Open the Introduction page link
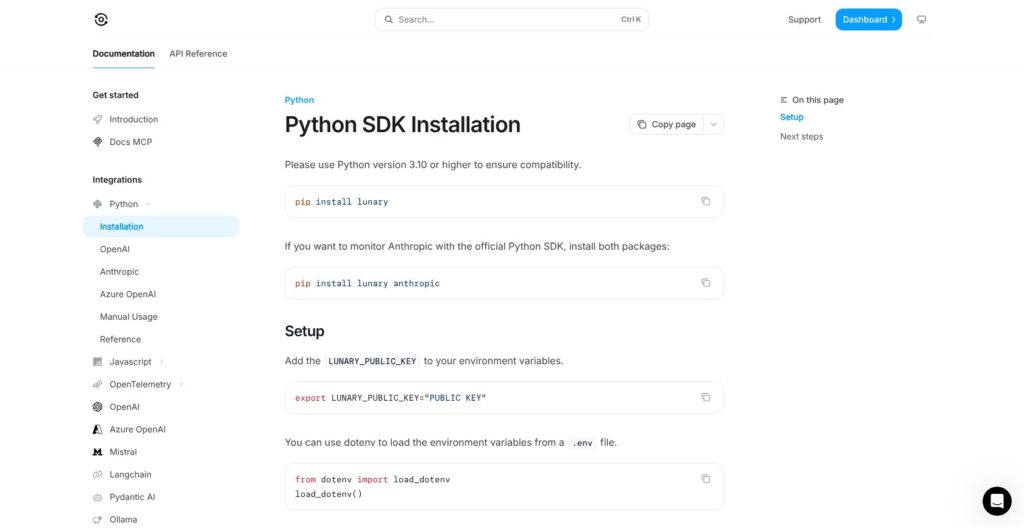 tap(134, 120)
